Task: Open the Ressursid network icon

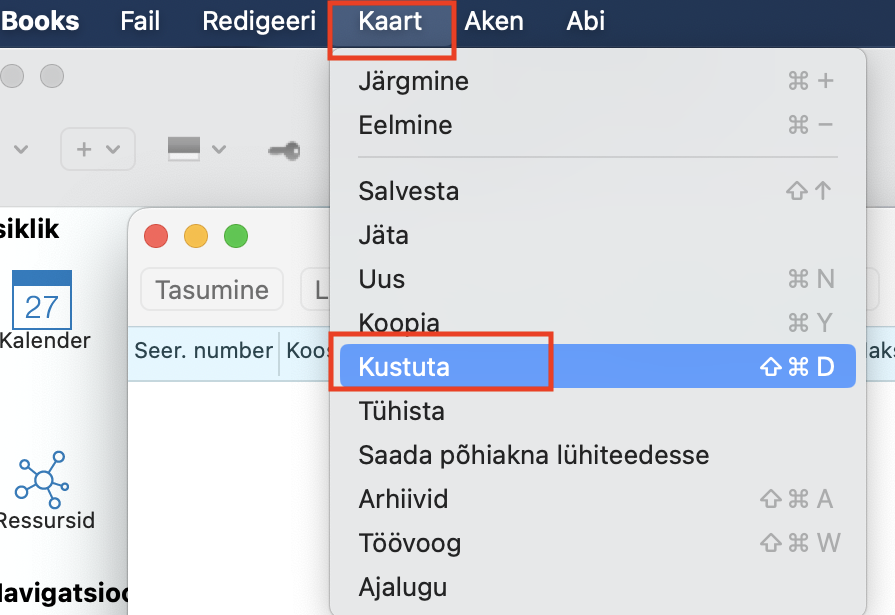Action: 42,479
